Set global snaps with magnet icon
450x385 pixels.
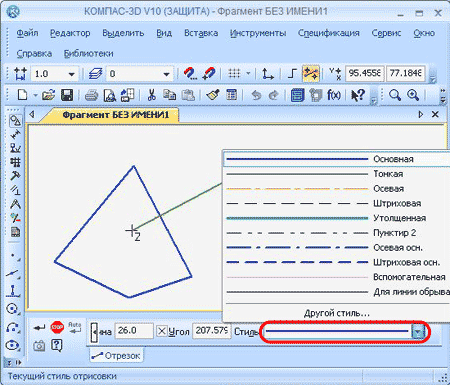[190, 73]
